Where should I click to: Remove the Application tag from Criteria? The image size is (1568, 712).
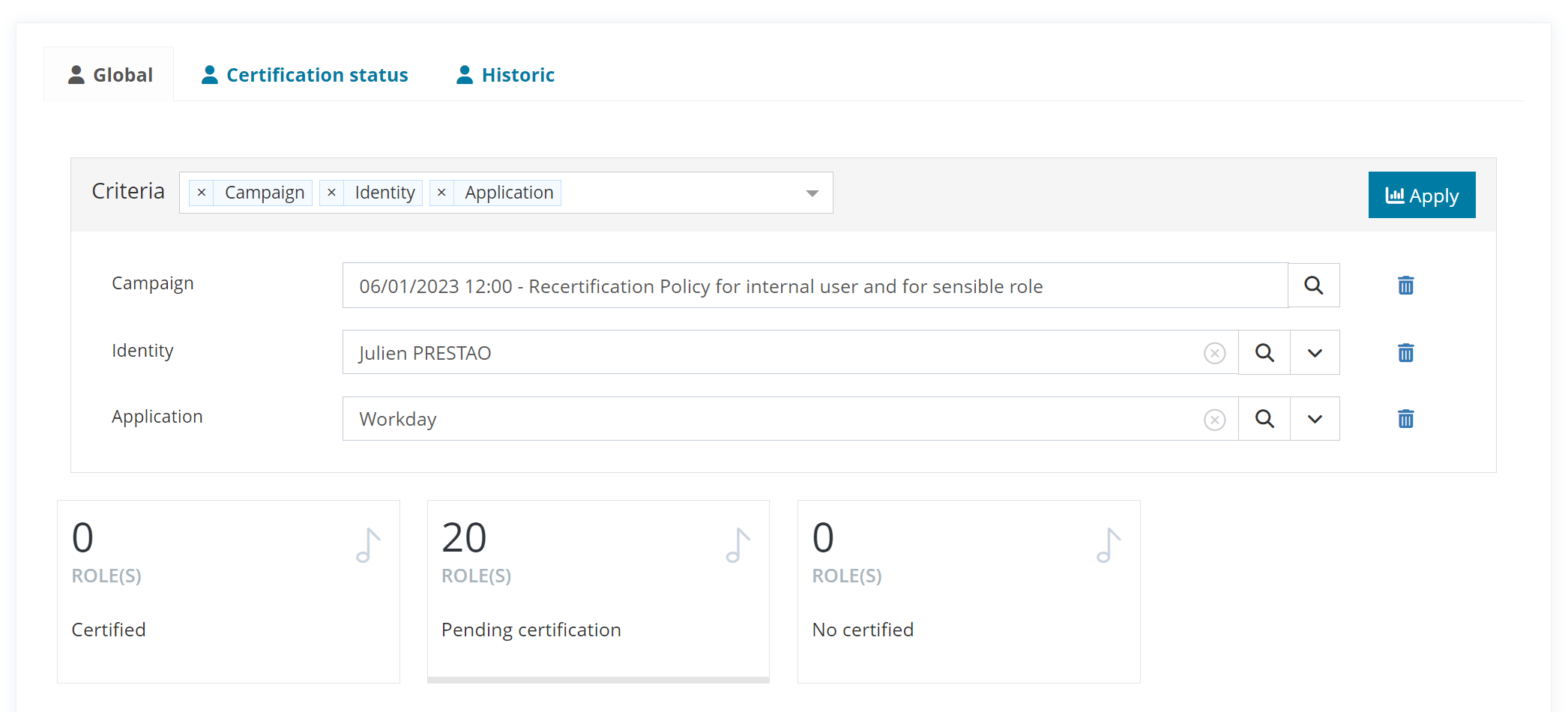[441, 193]
